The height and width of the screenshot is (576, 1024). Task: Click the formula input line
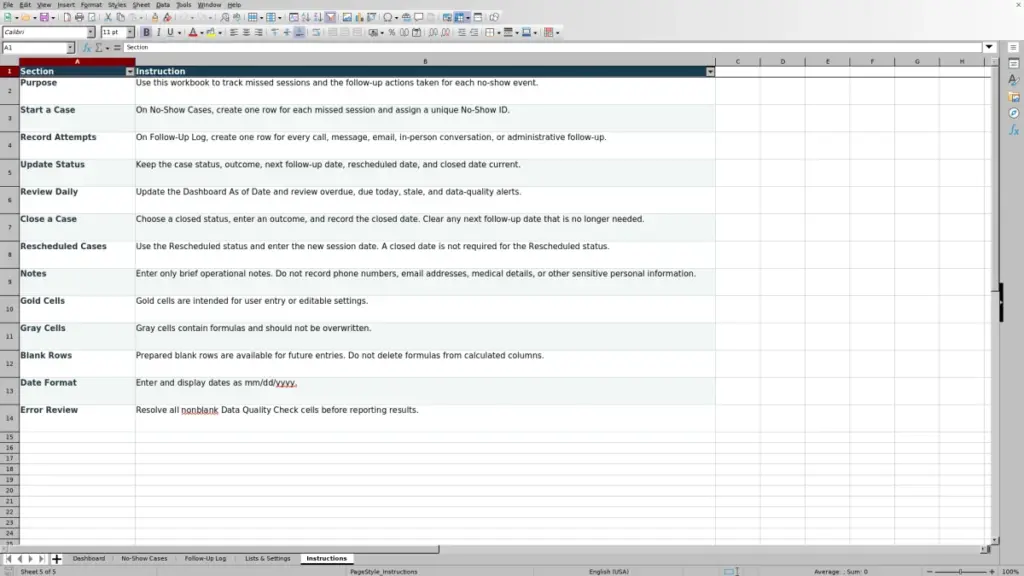pyautogui.click(x=552, y=48)
